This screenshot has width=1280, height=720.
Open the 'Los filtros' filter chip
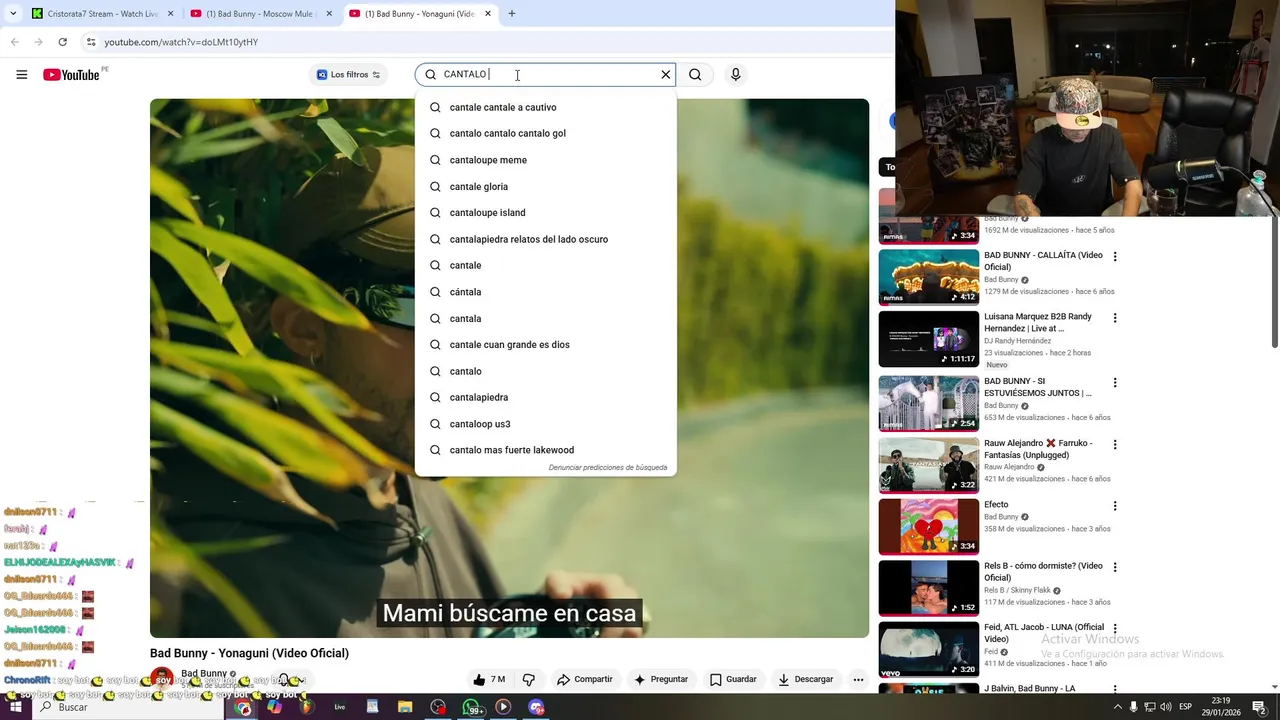click(x=348, y=75)
